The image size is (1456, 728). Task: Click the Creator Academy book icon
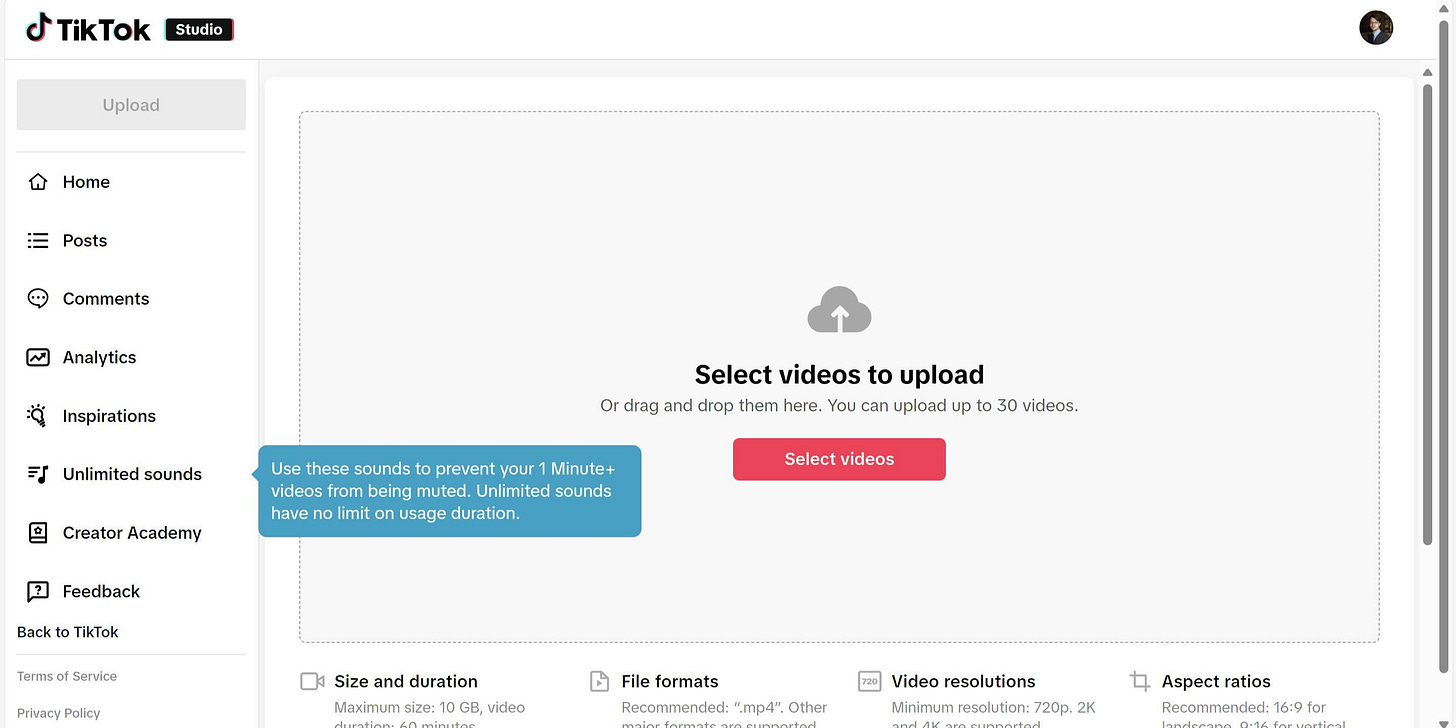[x=38, y=532]
